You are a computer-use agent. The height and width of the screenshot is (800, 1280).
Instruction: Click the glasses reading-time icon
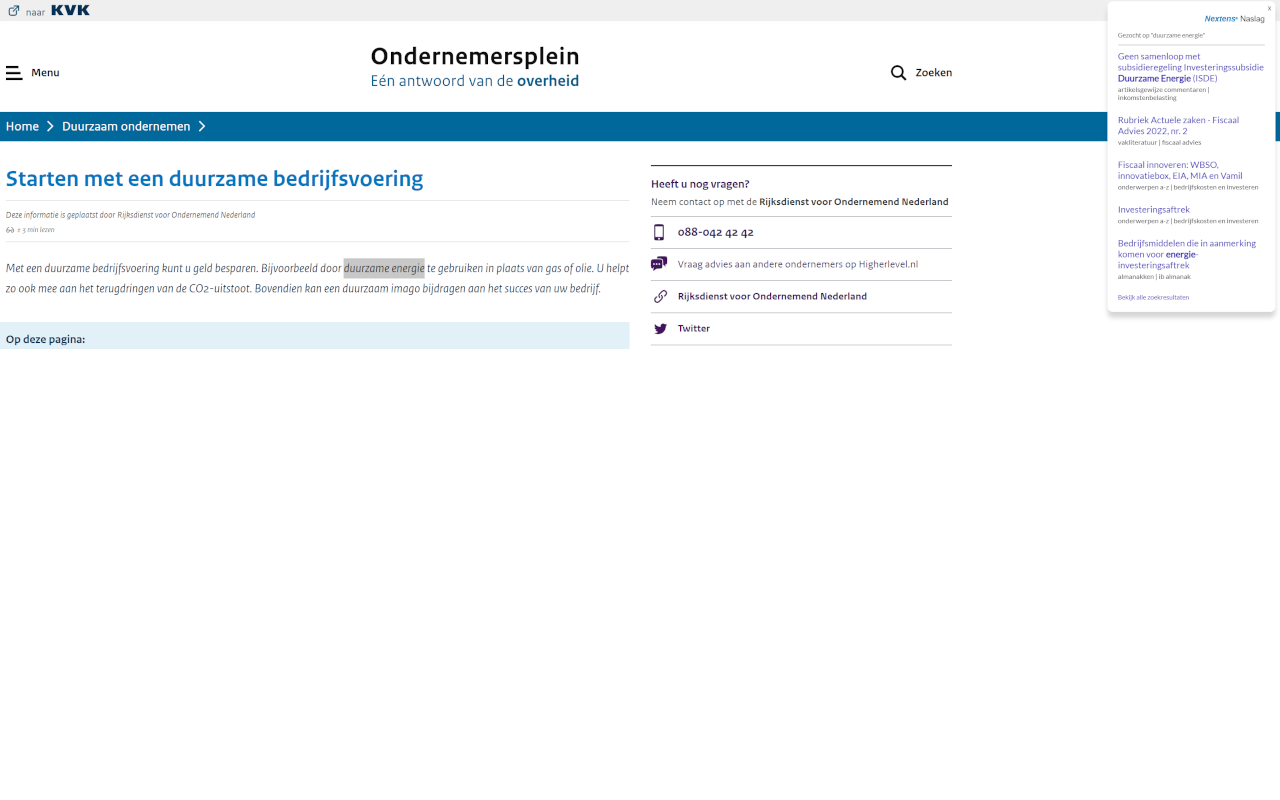pos(10,230)
